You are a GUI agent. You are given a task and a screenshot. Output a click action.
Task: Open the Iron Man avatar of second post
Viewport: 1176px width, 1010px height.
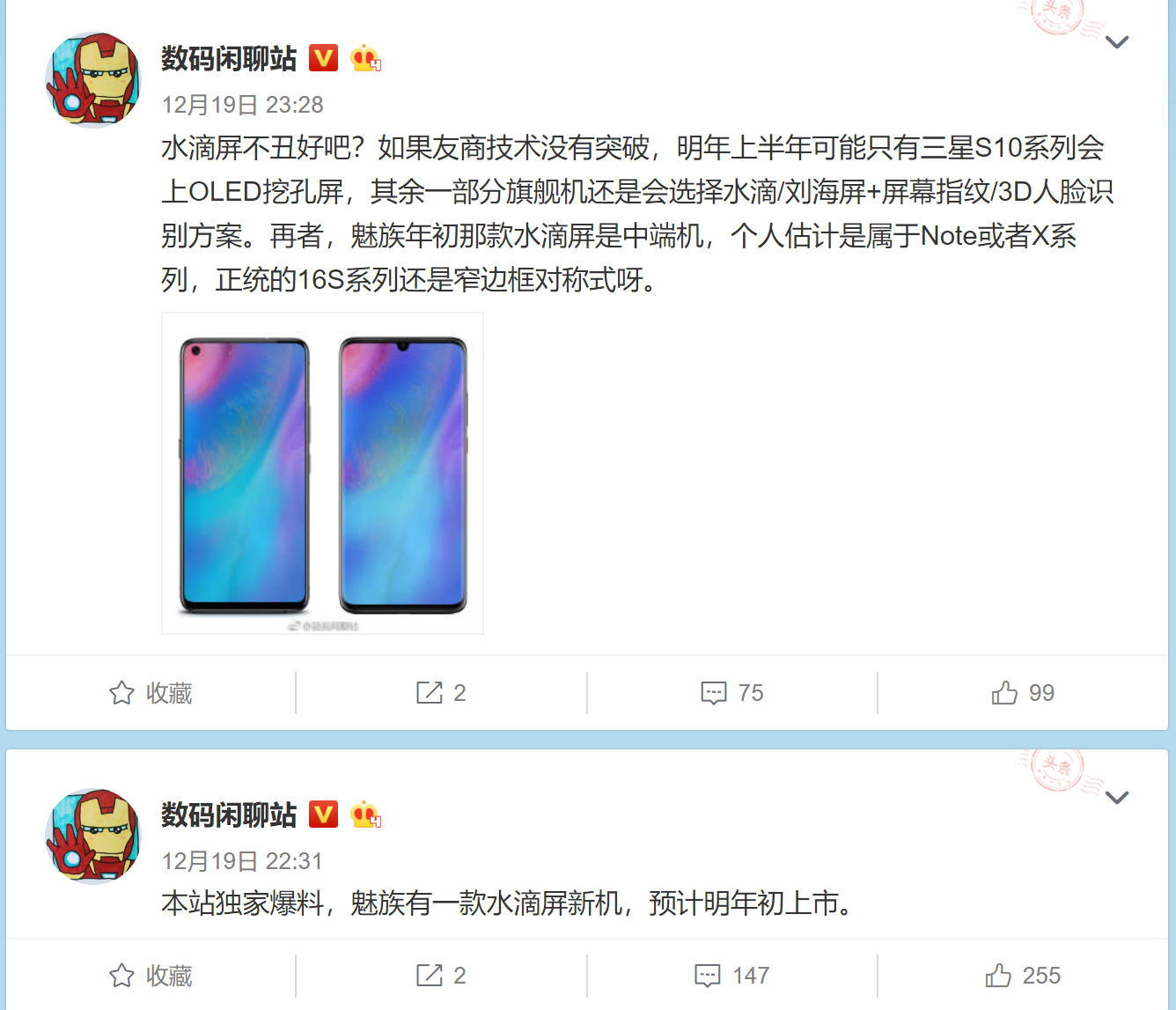pos(93,837)
